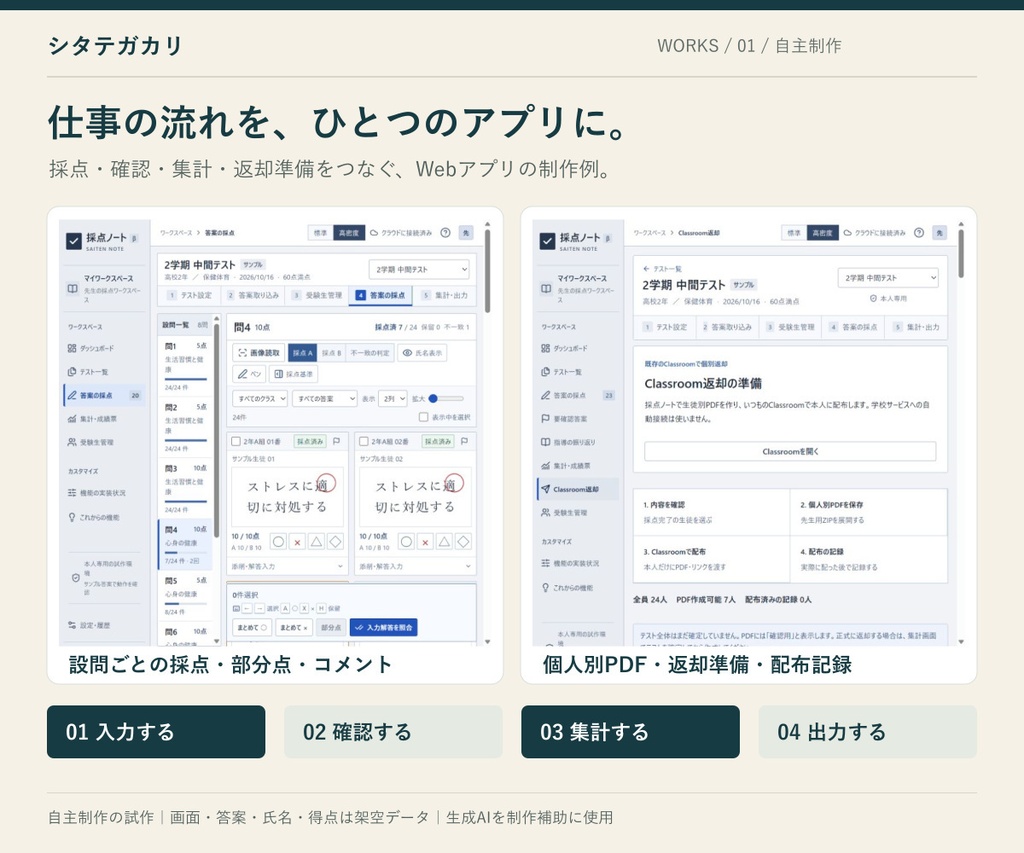Mark 01番 answer with the triangle △ button
The width and height of the screenshot is (1024, 853).
tap(316, 541)
